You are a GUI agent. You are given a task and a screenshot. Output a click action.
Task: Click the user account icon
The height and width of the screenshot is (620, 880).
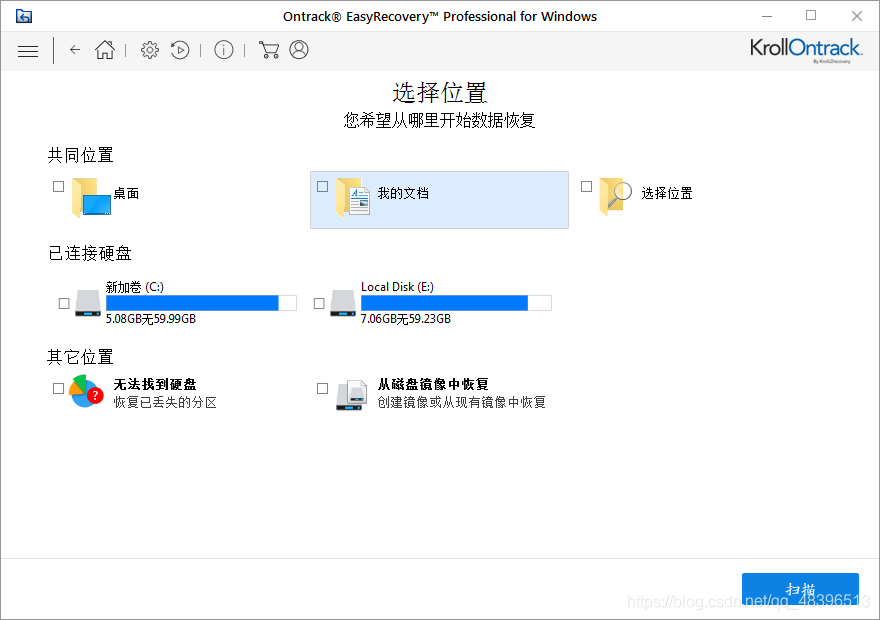tap(298, 49)
